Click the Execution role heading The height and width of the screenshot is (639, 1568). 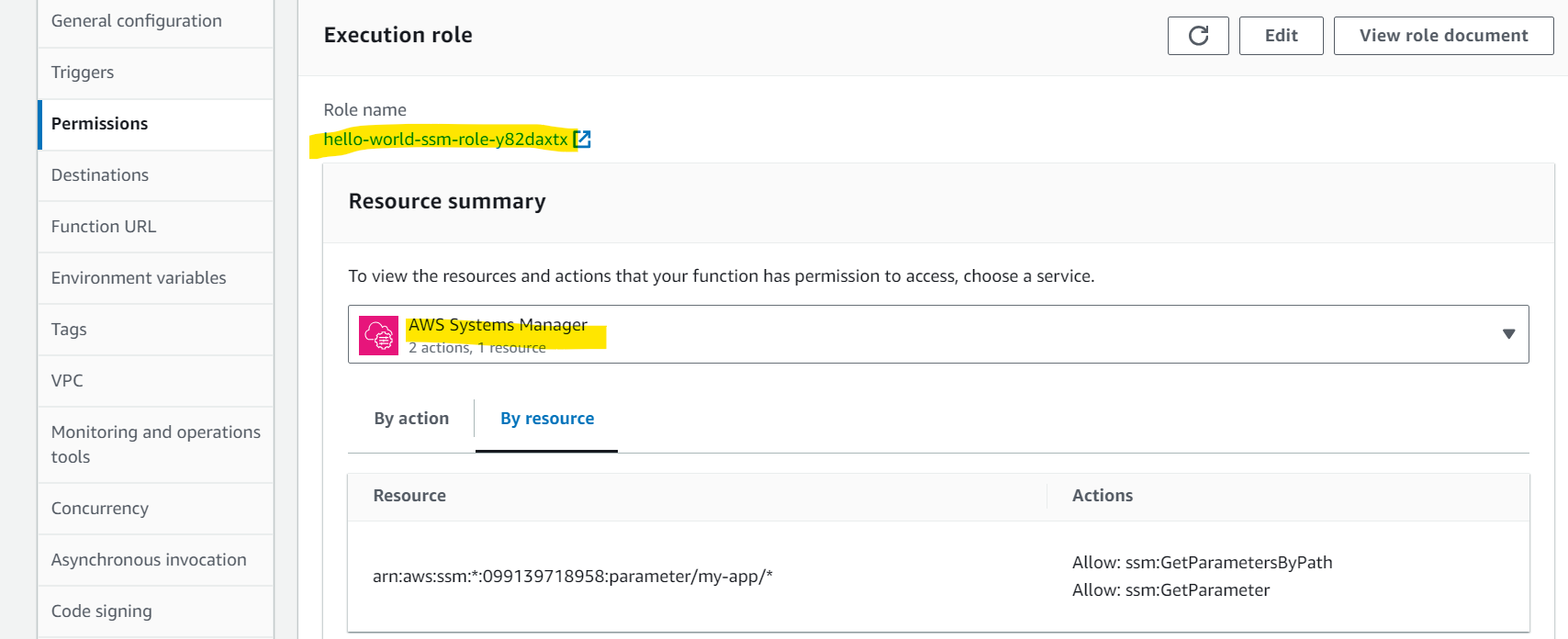[x=398, y=35]
